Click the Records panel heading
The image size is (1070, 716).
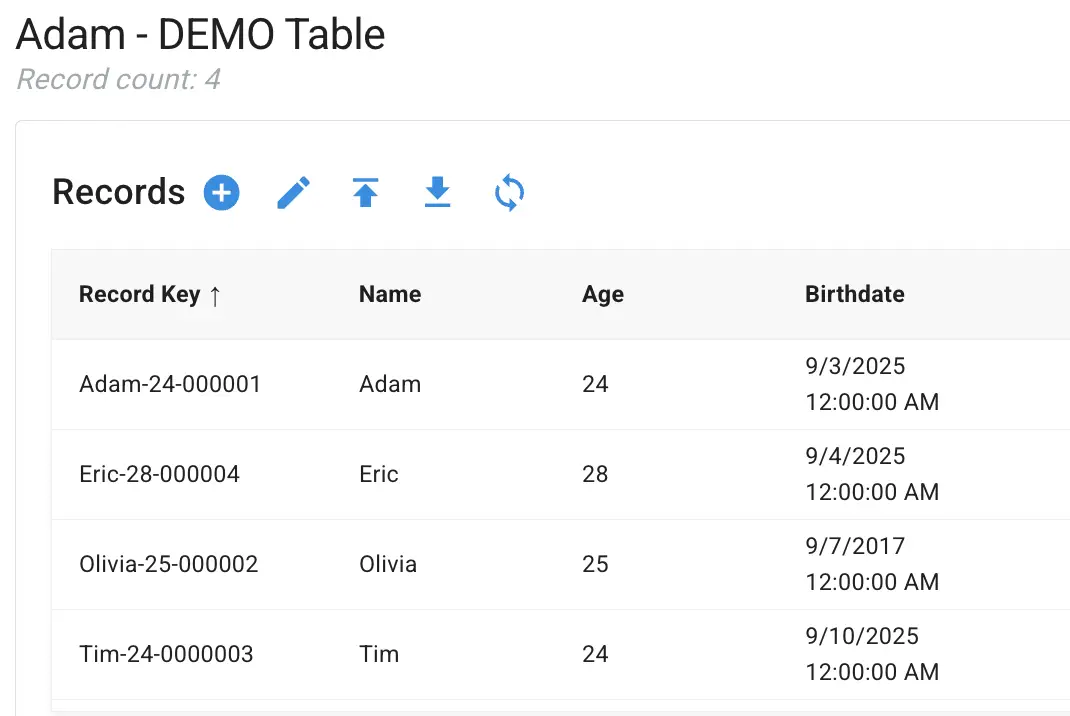click(118, 192)
